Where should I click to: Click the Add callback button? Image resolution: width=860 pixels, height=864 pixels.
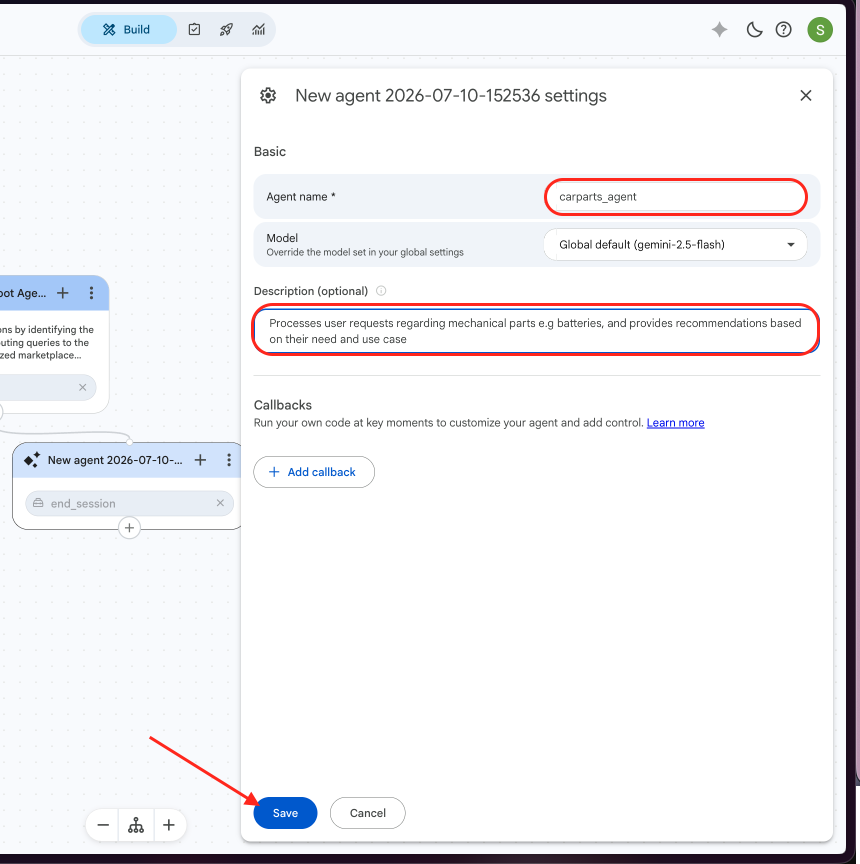click(x=314, y=472)
